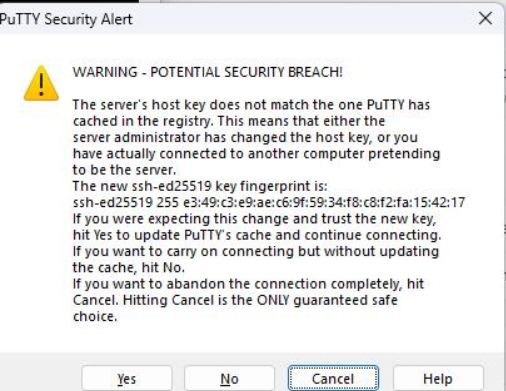Choose Yes to update PuTTY's cache
Screen dimensions: 506x391
point(127,379)
